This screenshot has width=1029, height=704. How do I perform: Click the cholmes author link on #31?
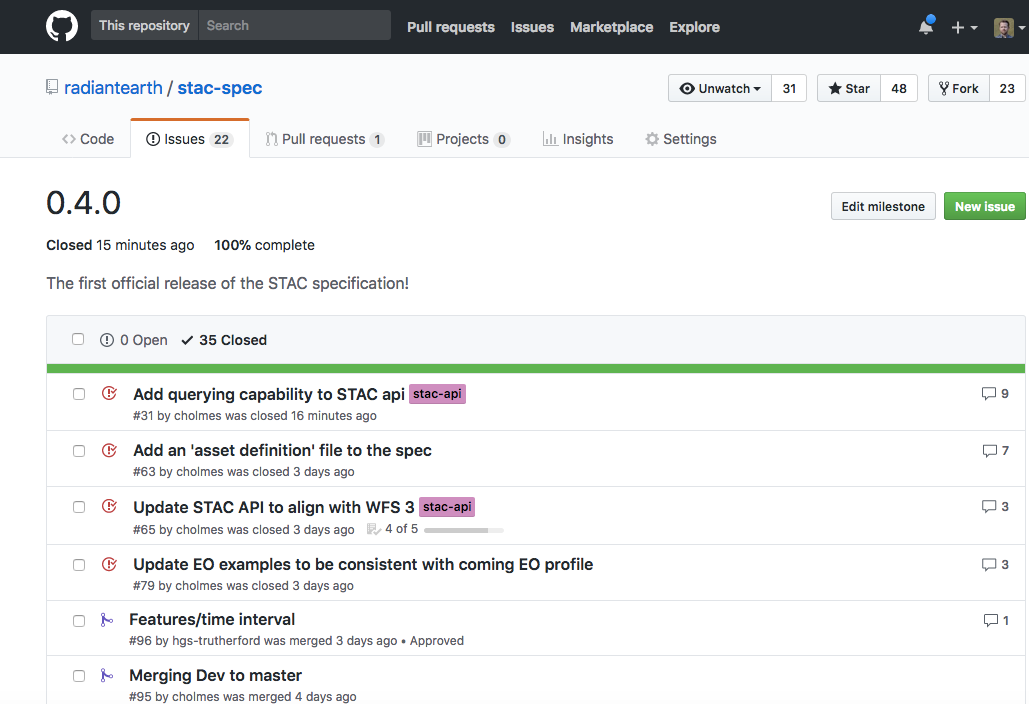tap(198, 416)
